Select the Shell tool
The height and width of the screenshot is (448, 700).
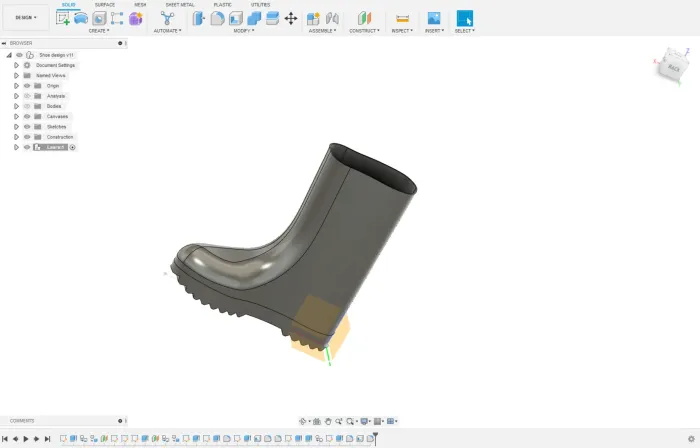point(236,18)
